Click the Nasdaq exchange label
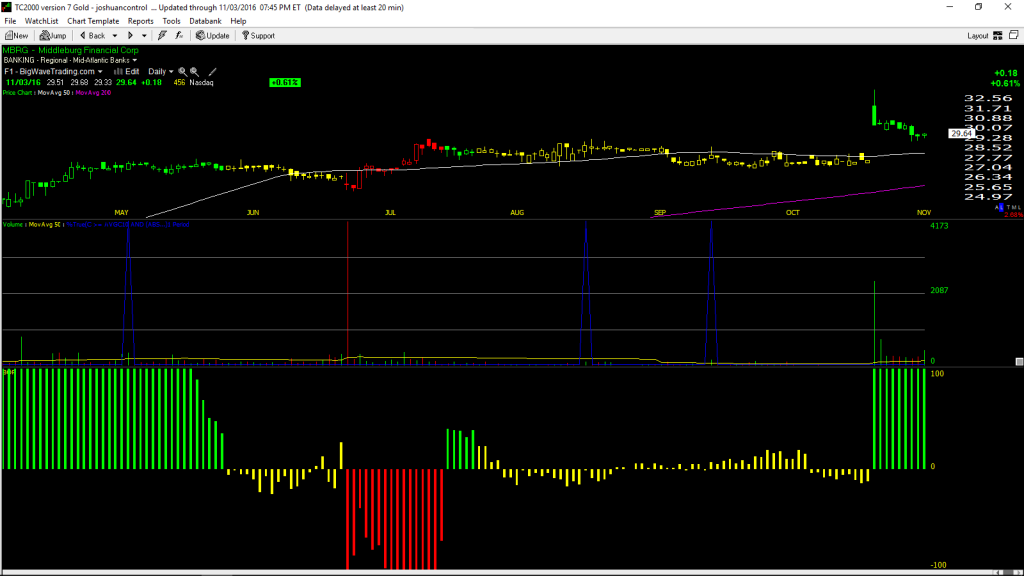 click(201, 82)
